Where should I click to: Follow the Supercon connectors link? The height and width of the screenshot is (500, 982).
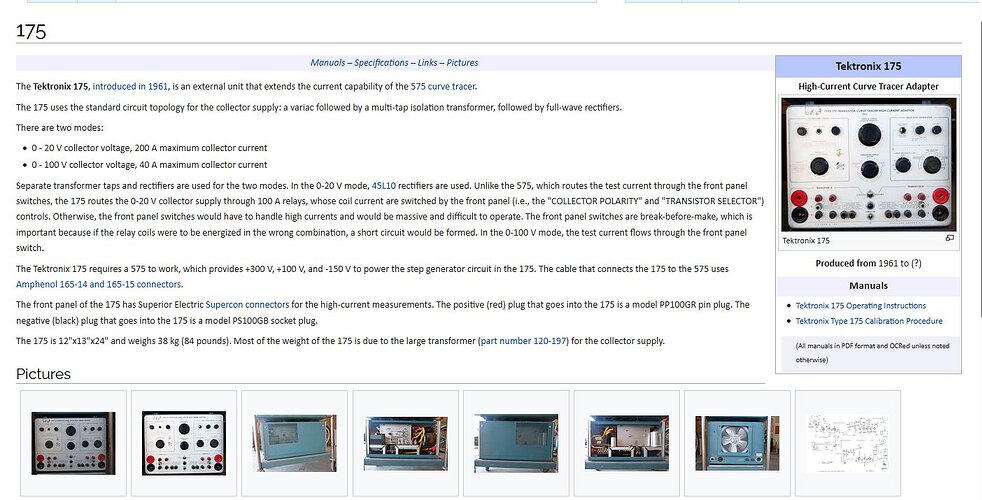(x=247, y=305)
